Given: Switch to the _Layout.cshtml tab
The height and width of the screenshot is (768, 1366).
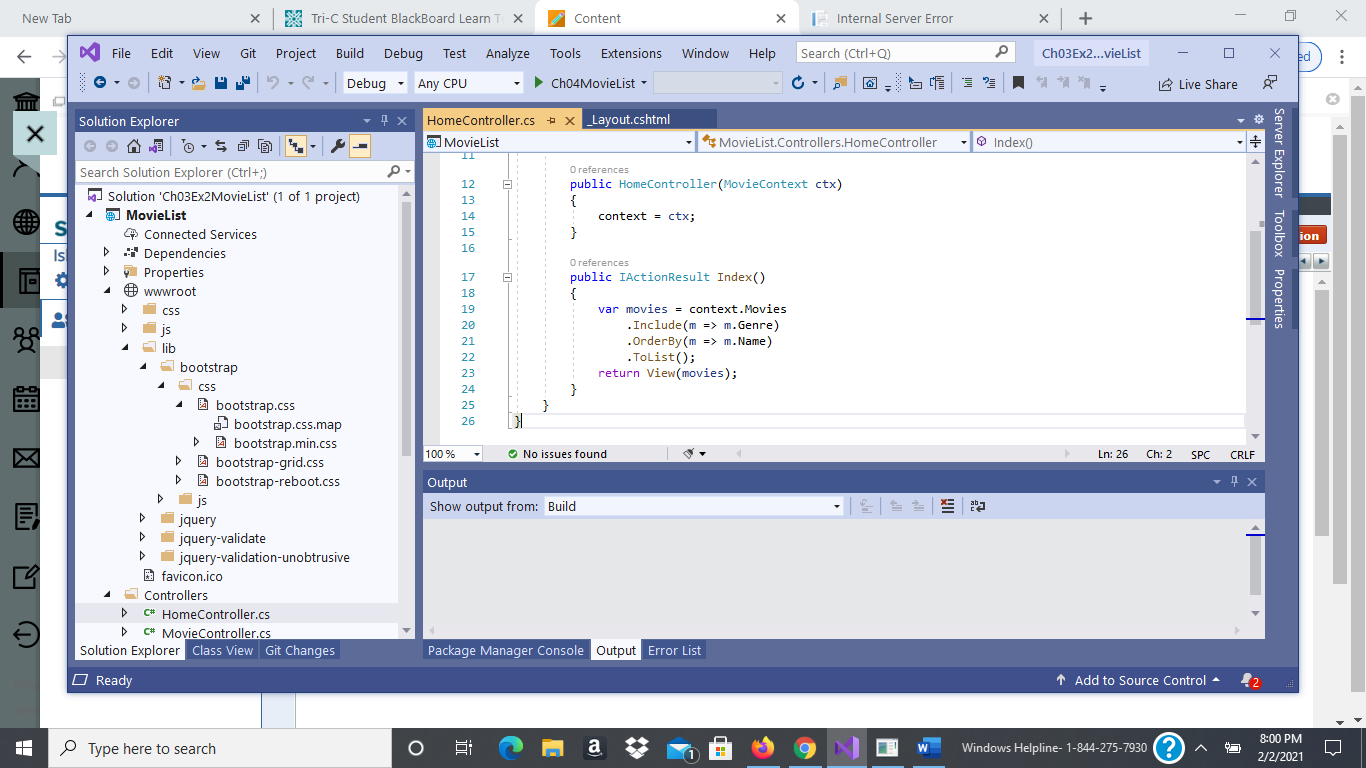Looking at the screenshot, I should tap(629, 120).
